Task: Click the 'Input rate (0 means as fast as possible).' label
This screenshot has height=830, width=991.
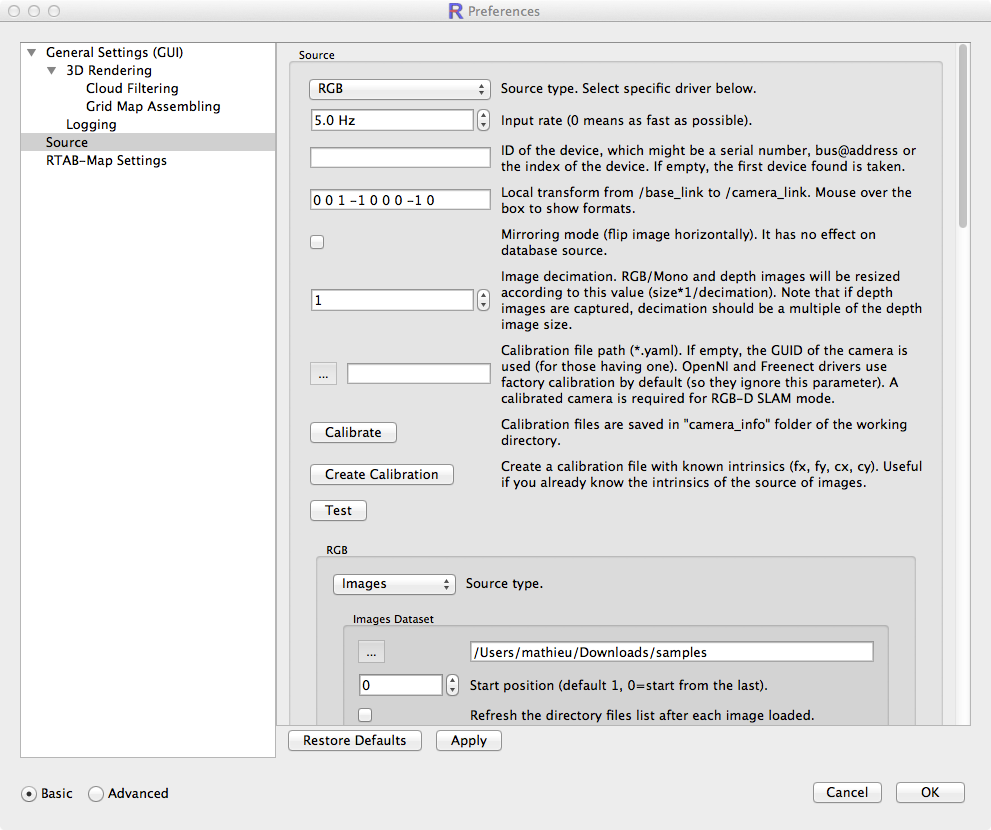Action: click(626, 120)
